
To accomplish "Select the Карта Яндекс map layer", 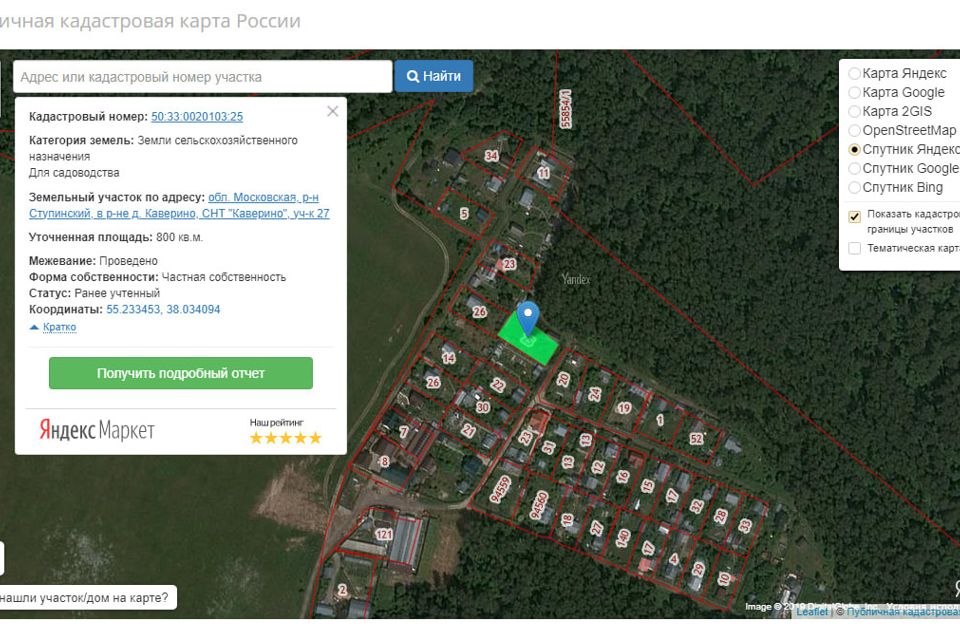I will pos(854,74).
